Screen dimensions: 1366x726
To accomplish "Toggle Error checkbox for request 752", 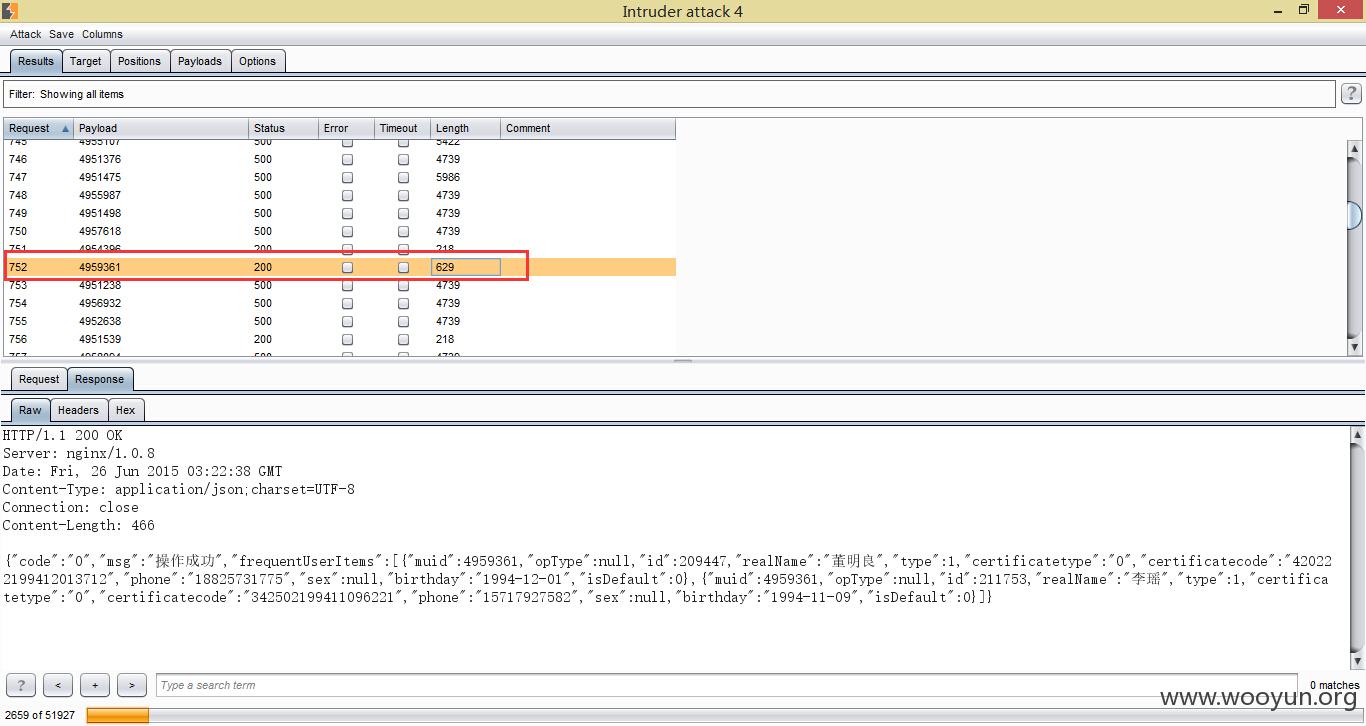I will click(347, 267).
